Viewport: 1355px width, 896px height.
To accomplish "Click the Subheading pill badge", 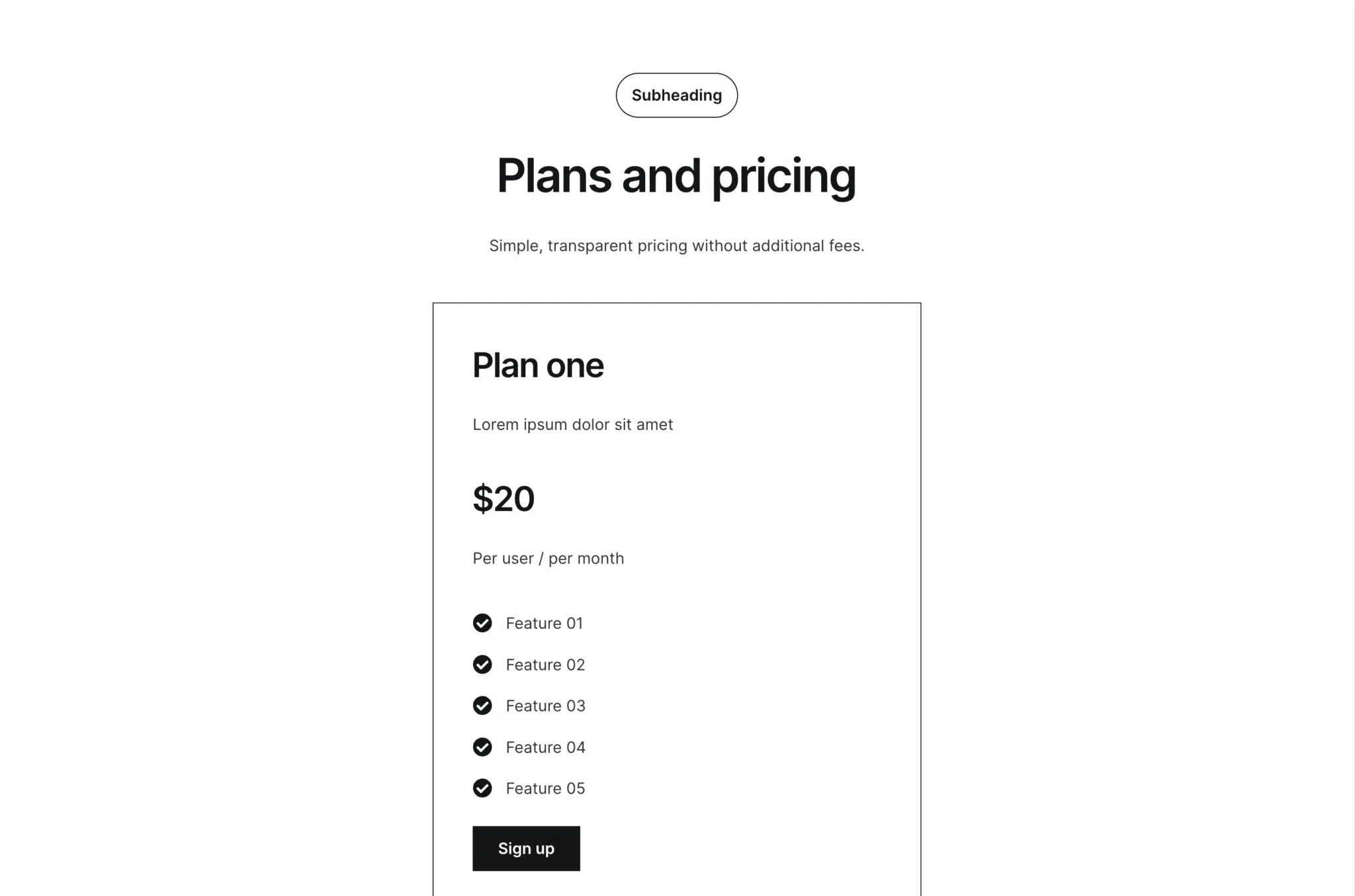I will click(x=676, y=95).
